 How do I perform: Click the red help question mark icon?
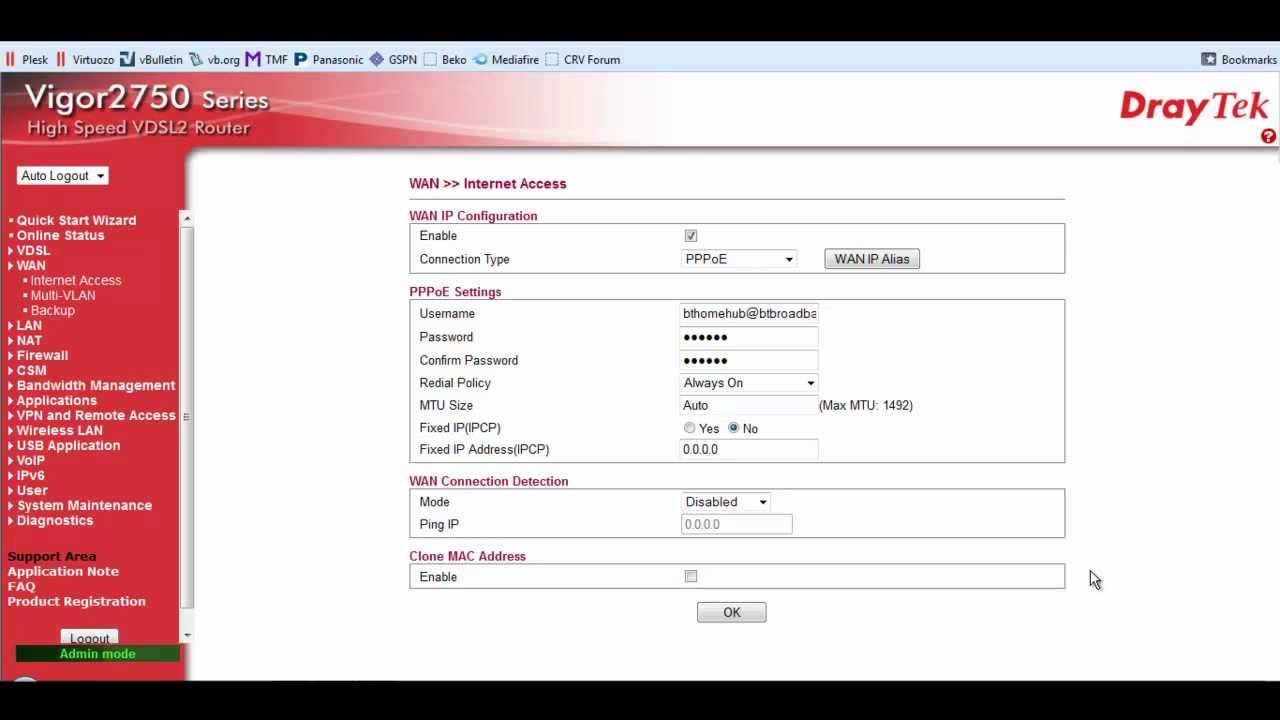click(1268, 136)
